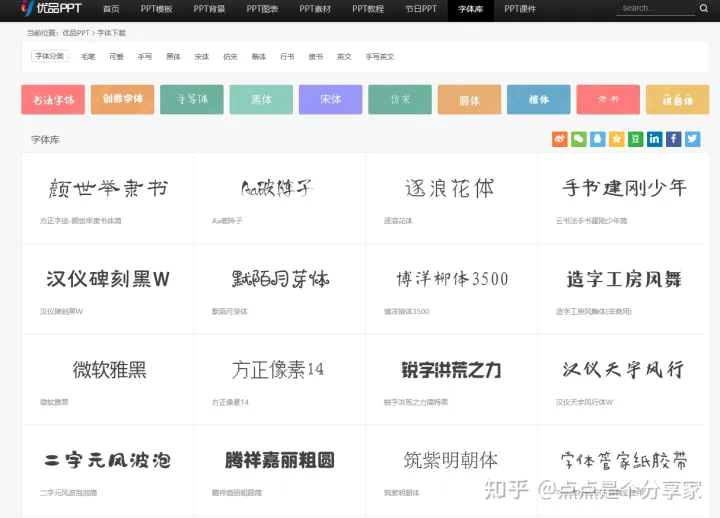Open the PPT背景 nav item
Screen dimensions: 720x518
click(x=209, y=9)
